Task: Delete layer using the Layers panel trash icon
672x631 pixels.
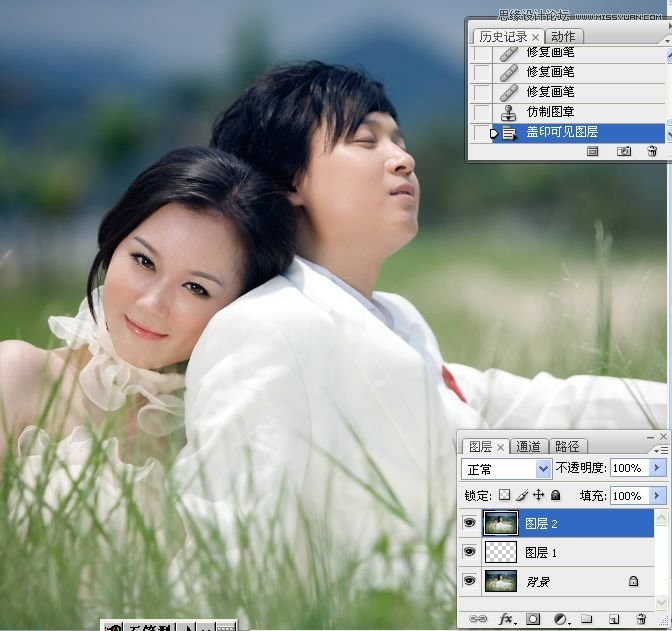Action: coord(642,619)
